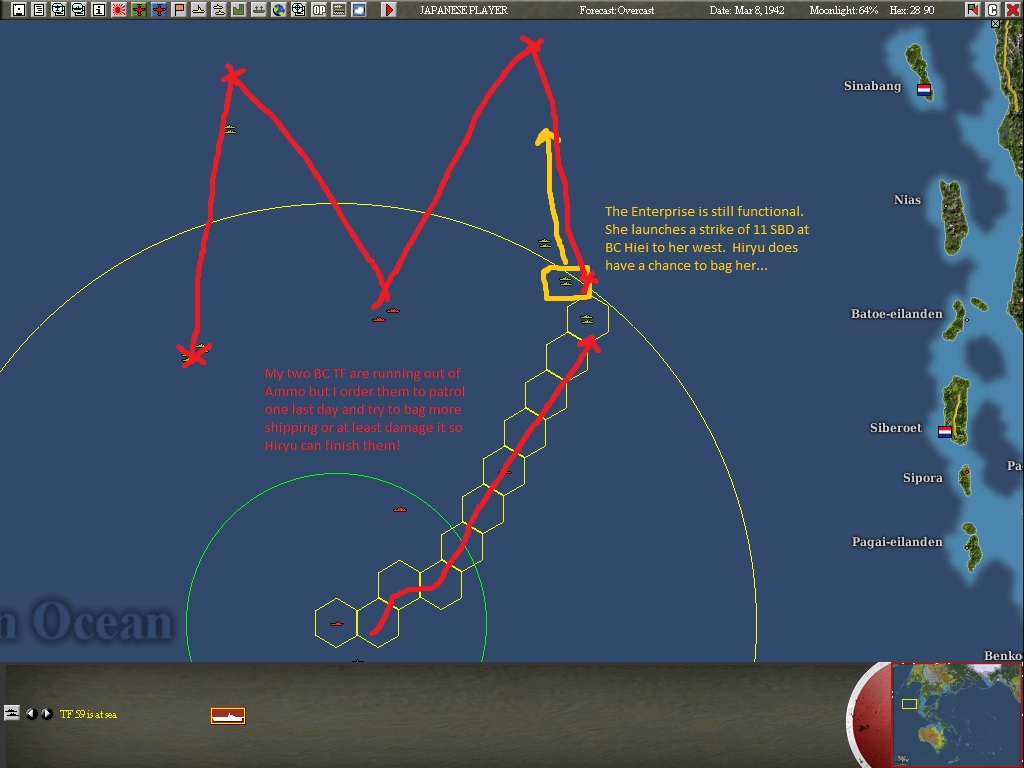Click the world minimap in bottom right
The height and width of the screenshot is (768, 1024).
pyautogui.click(x=956, y=714)
